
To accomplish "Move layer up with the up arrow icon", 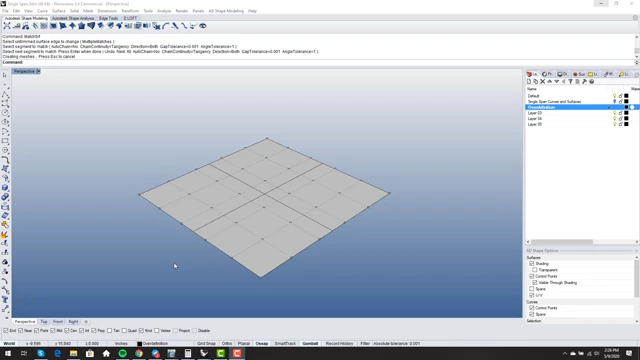I will 549,82.
